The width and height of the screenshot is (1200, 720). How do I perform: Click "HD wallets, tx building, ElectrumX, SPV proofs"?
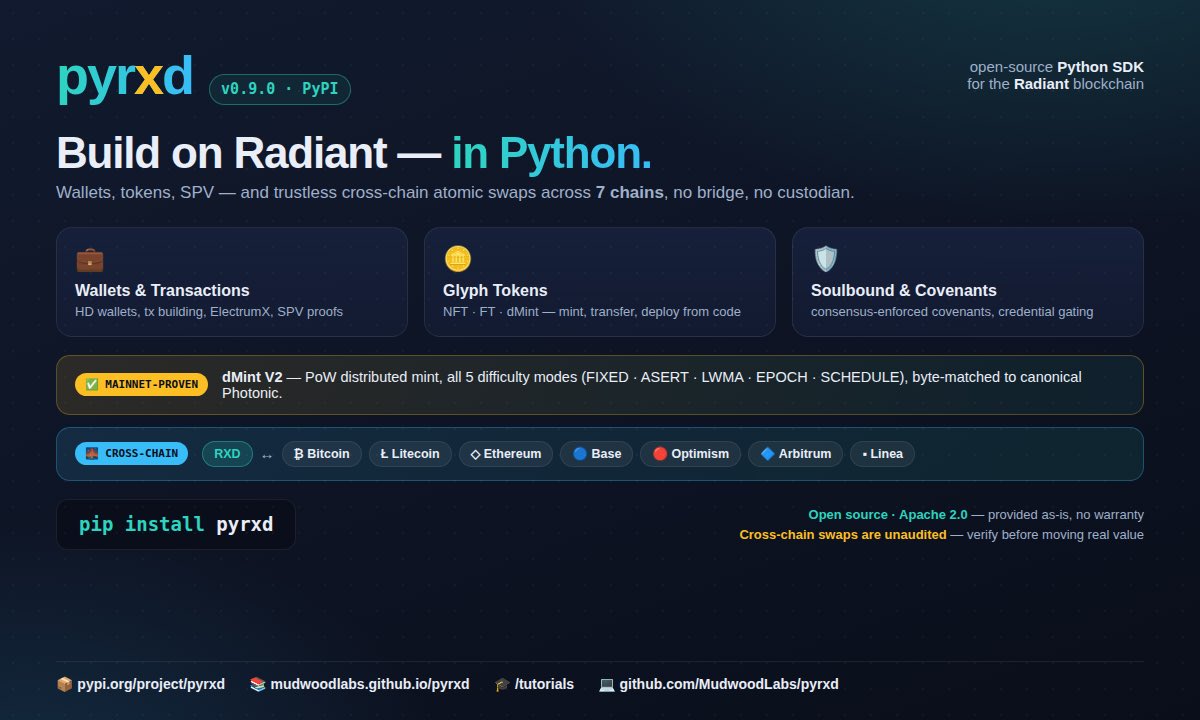(x=209, y=312)
